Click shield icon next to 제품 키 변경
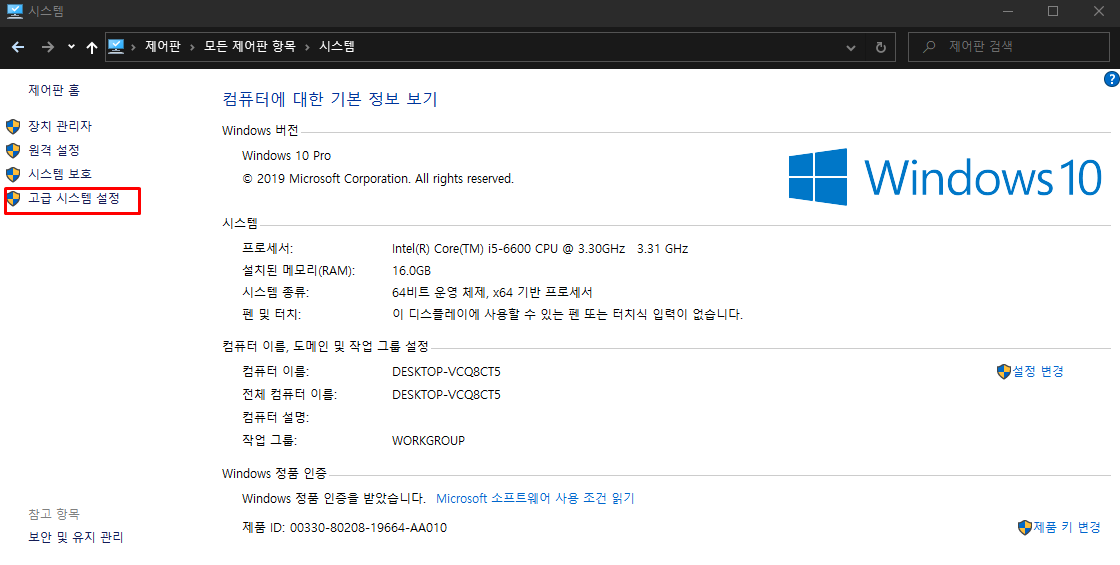1120x565 pixels. pos(1025,528)
